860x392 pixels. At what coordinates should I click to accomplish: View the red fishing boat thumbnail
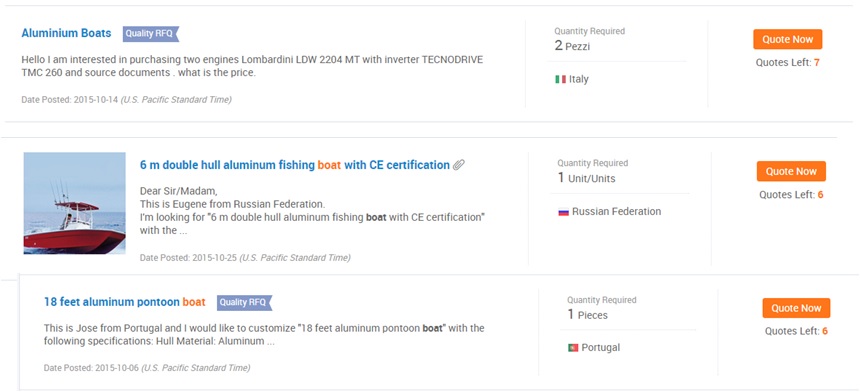(x=75, y=203)
